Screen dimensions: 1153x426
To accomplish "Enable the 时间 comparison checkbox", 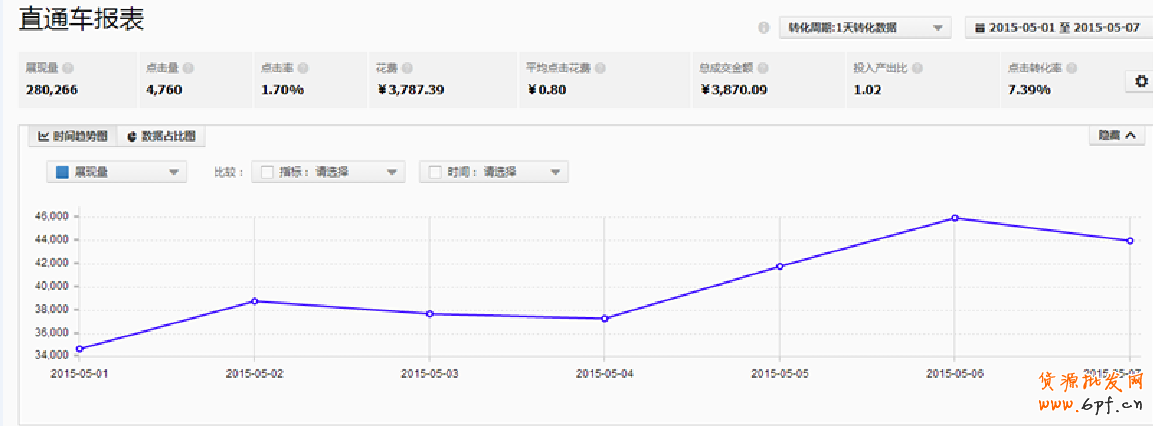I will [435, 172].
